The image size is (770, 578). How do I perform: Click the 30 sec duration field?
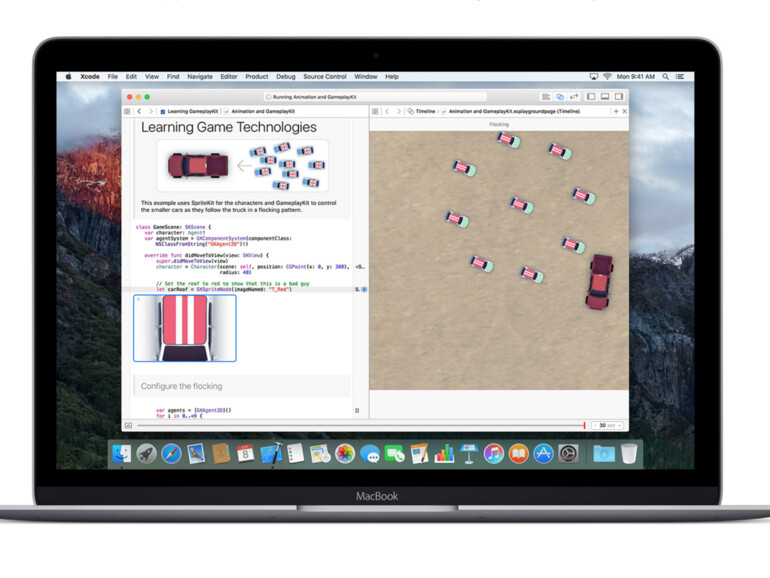click(607, 425)
